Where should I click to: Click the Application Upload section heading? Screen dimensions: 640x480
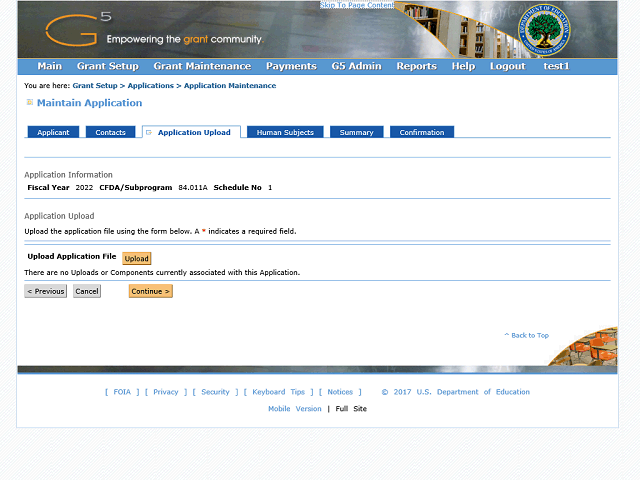point(59,216)
